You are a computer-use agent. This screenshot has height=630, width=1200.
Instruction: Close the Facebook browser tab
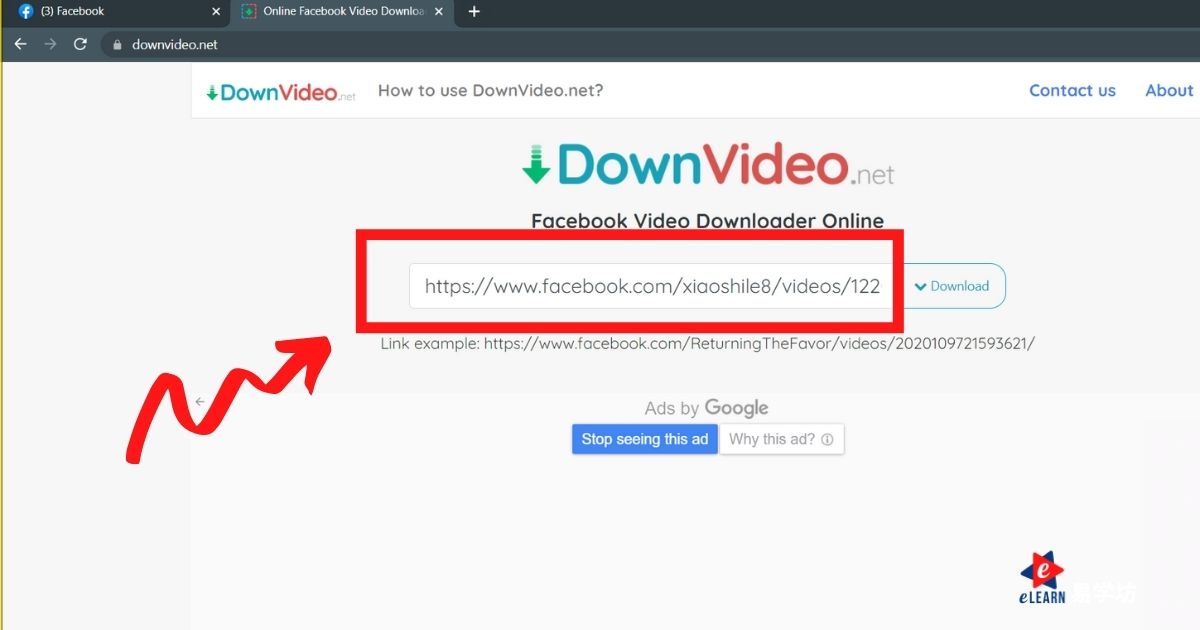click(x=216, y=12)
